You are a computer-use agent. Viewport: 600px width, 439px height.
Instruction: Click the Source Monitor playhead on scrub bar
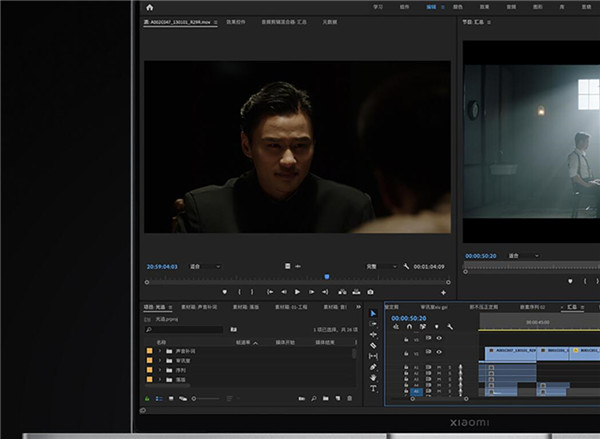(326, 278)
